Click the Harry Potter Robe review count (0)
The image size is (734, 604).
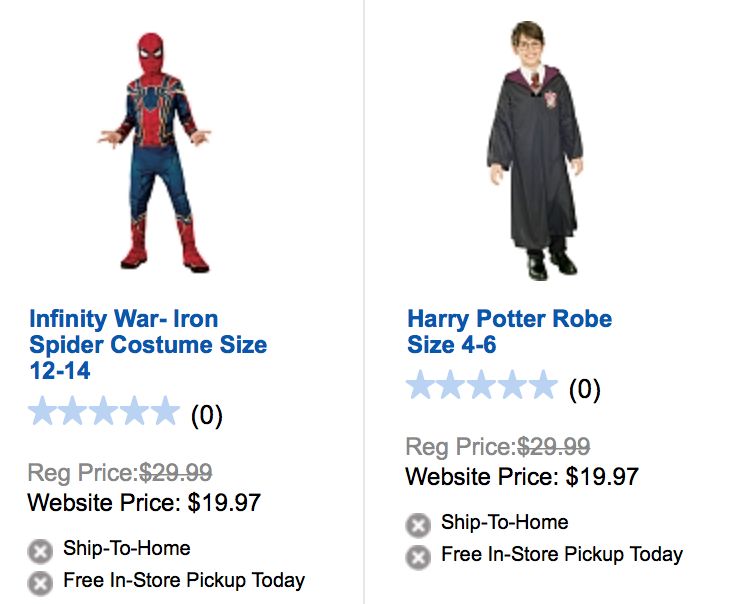[584, 388]
